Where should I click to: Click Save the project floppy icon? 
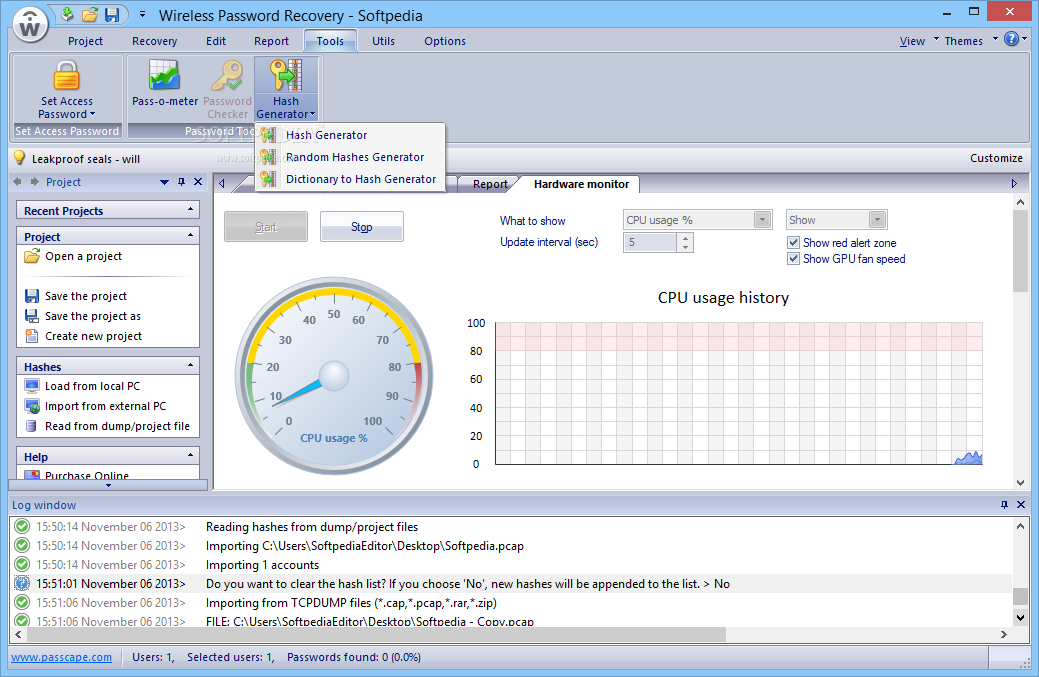[x=32, y=295]
